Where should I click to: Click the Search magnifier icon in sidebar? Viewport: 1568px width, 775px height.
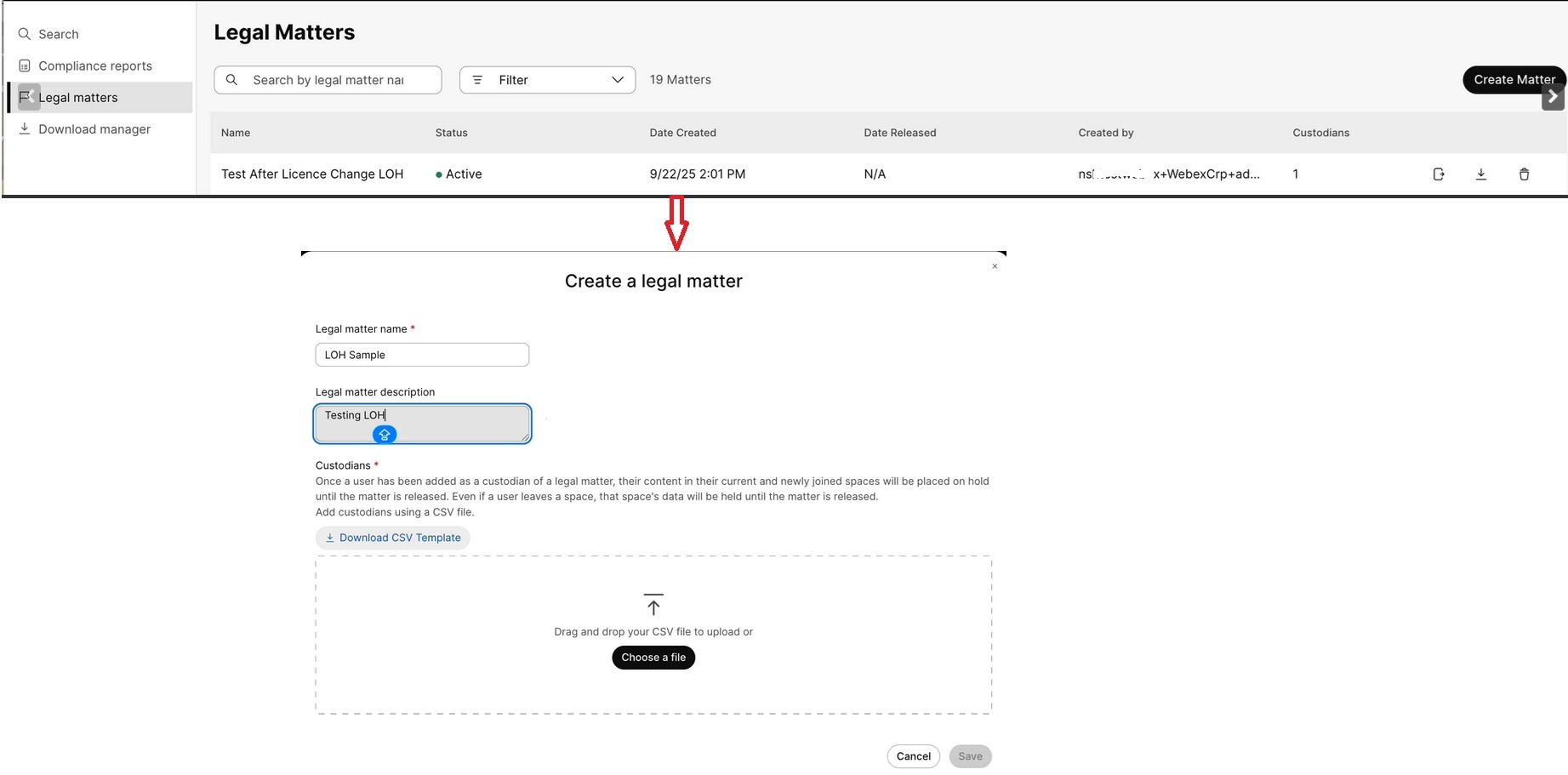(x=24, y=34)
